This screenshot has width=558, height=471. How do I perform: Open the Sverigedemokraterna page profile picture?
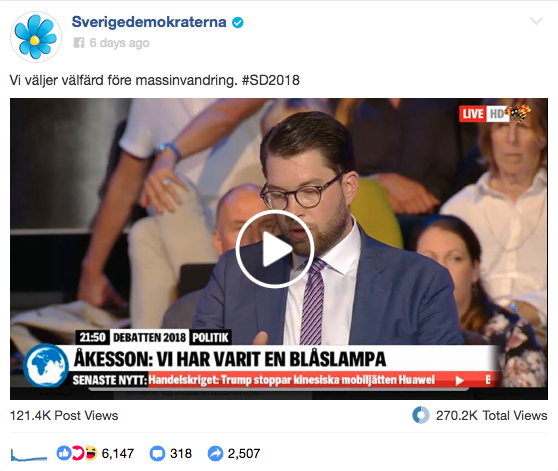(x=35, y=37)
